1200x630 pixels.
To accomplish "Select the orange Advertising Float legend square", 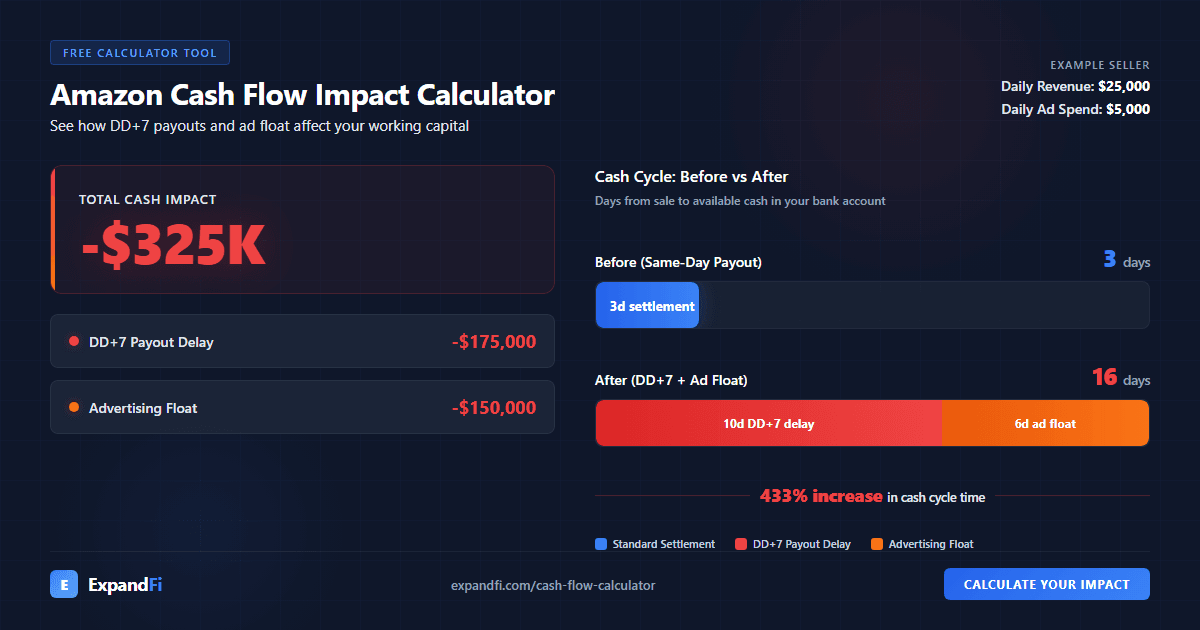I will 877,544.
